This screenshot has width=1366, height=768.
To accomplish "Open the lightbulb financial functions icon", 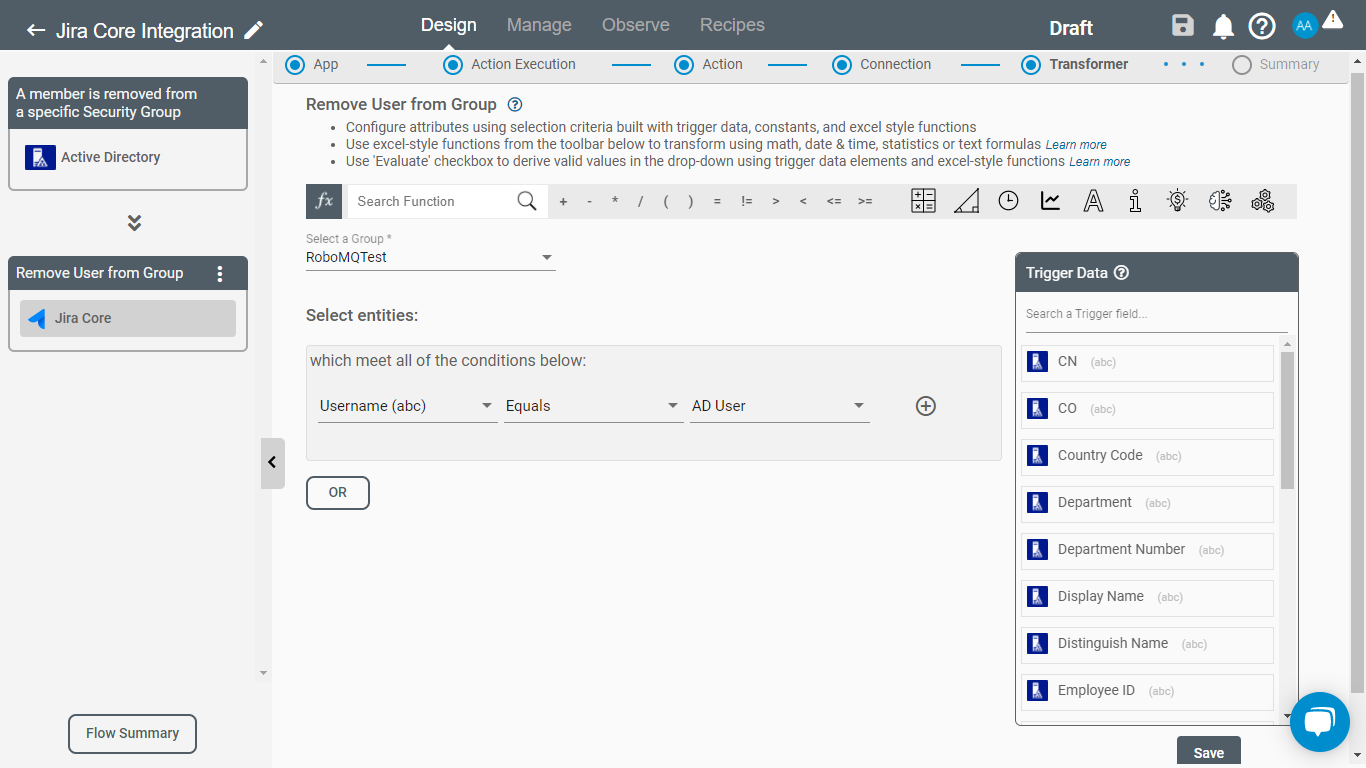I will [1178, 201].
